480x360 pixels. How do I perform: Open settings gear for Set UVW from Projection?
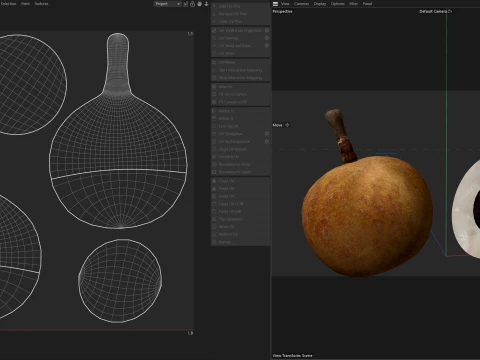coord(267,30)
